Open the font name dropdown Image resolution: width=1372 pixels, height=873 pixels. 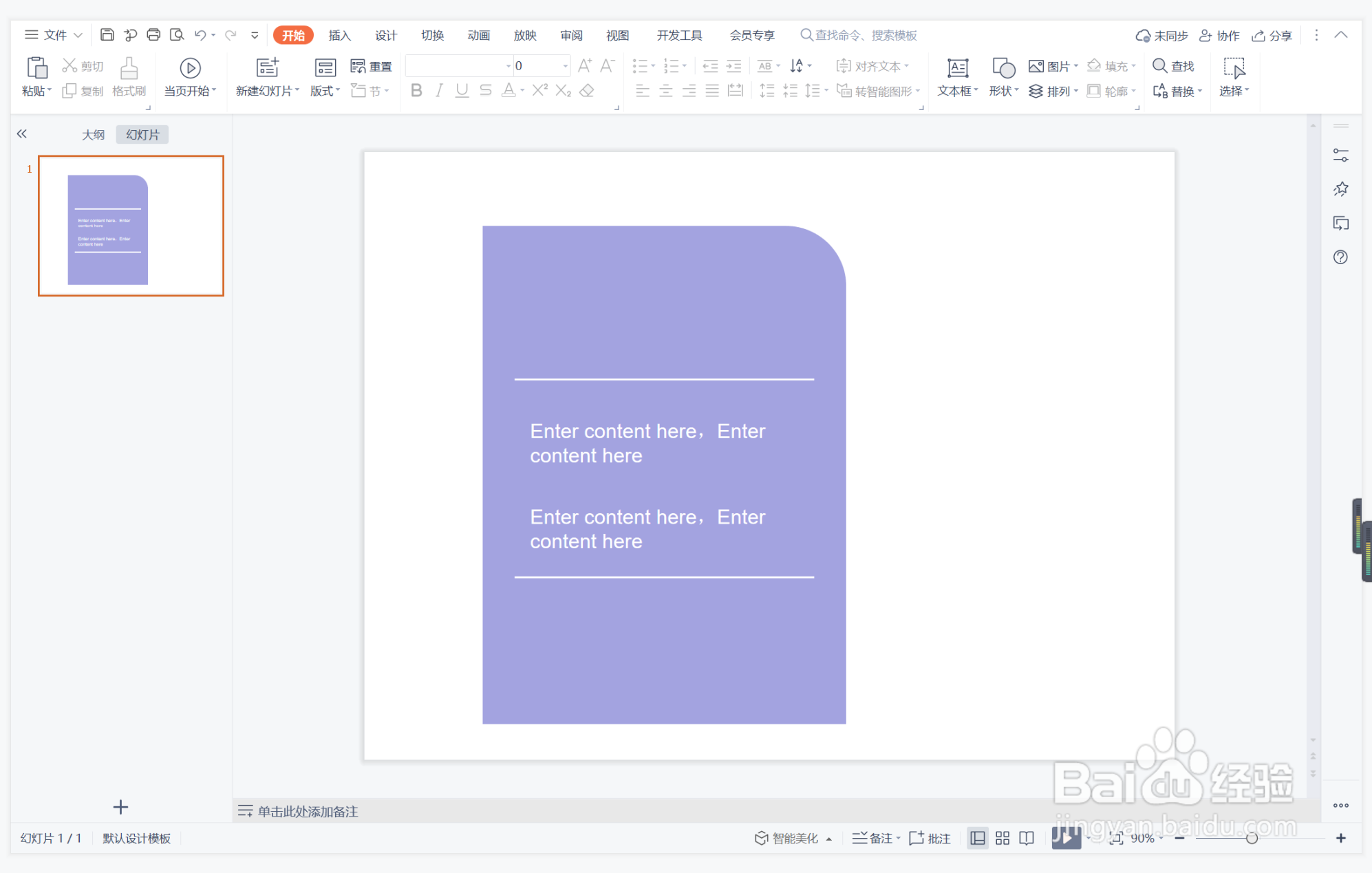coord(508,66)
